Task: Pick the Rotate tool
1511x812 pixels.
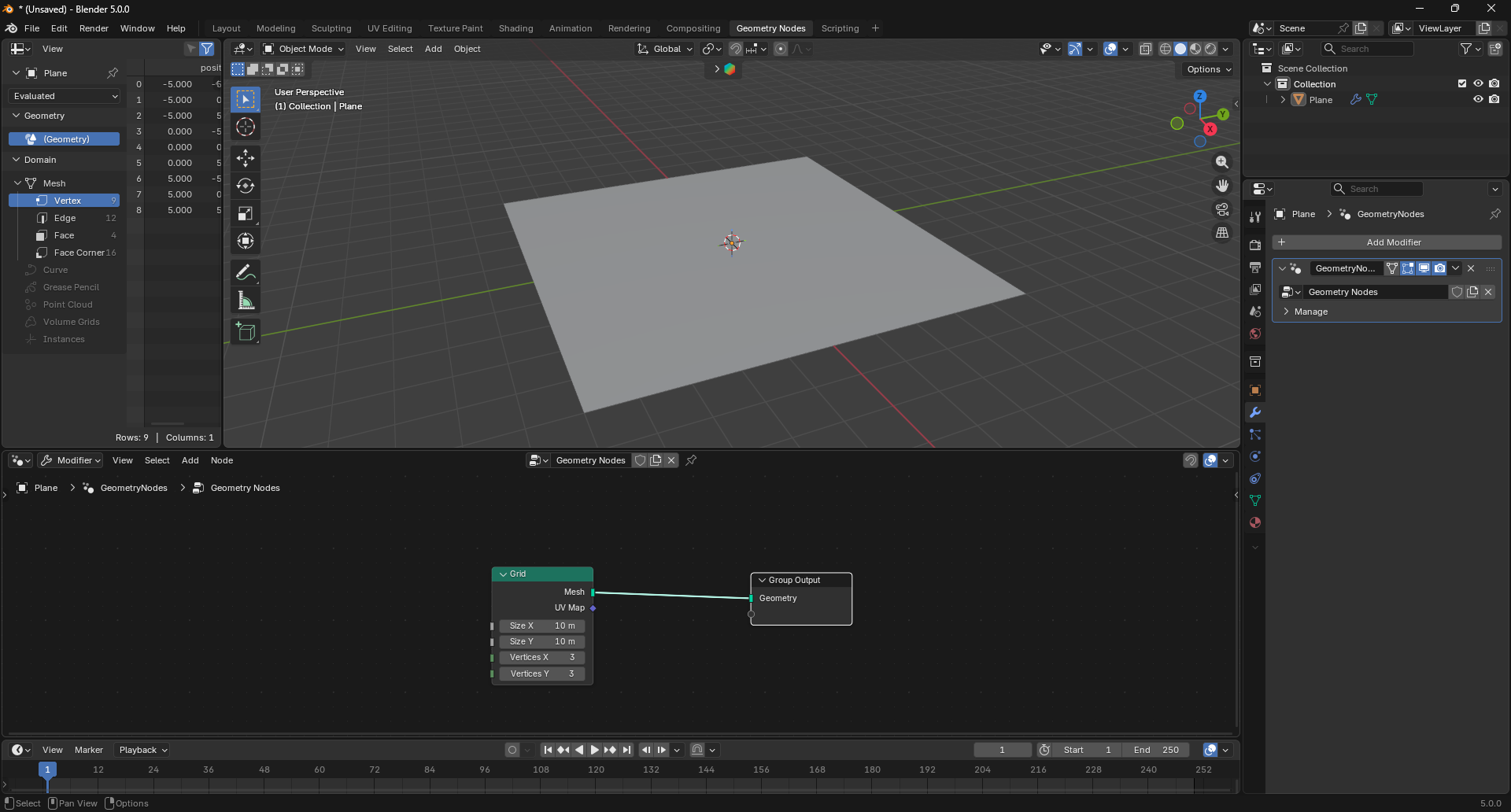Action: (246, 186)
